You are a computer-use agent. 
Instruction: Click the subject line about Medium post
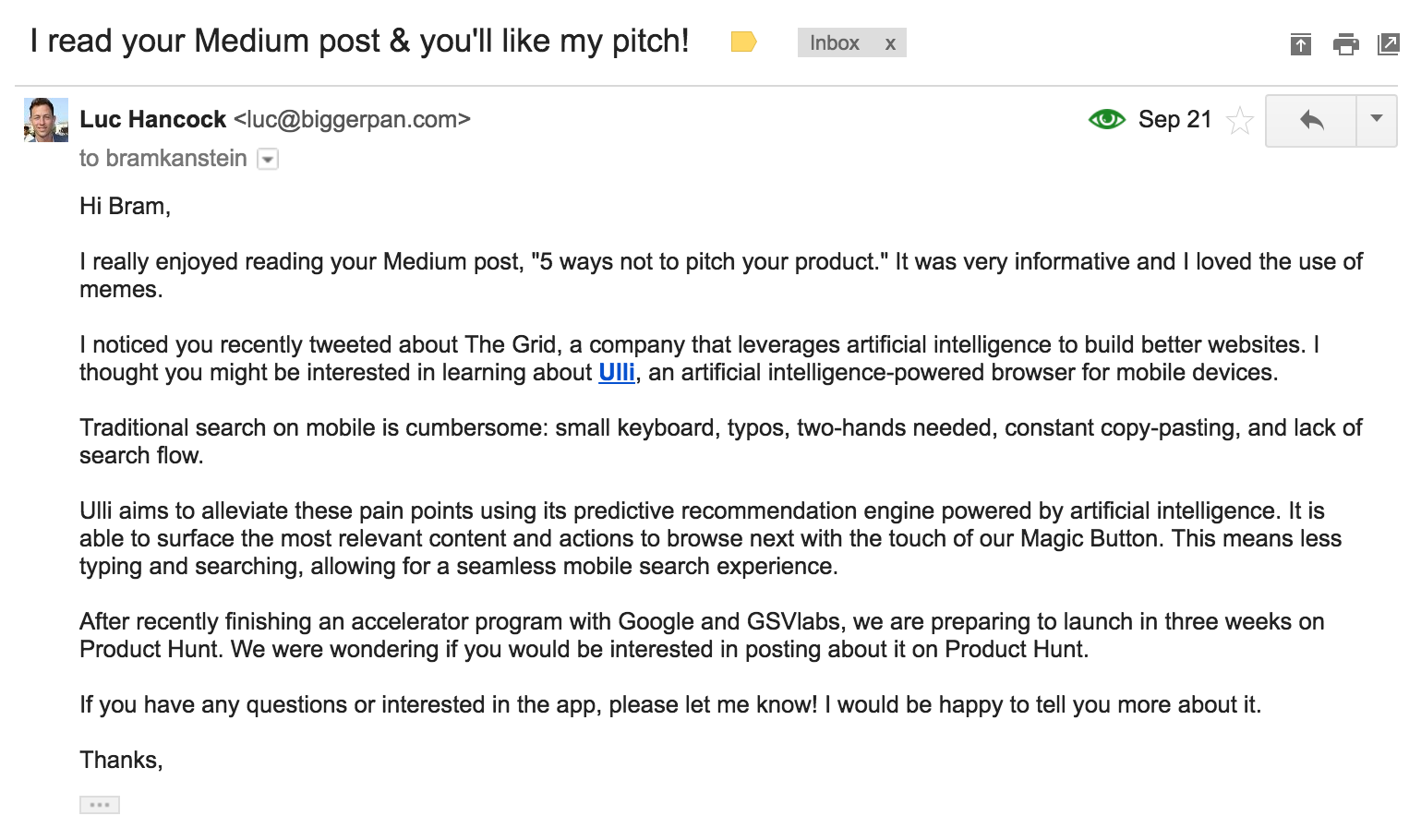click(359, 42)
